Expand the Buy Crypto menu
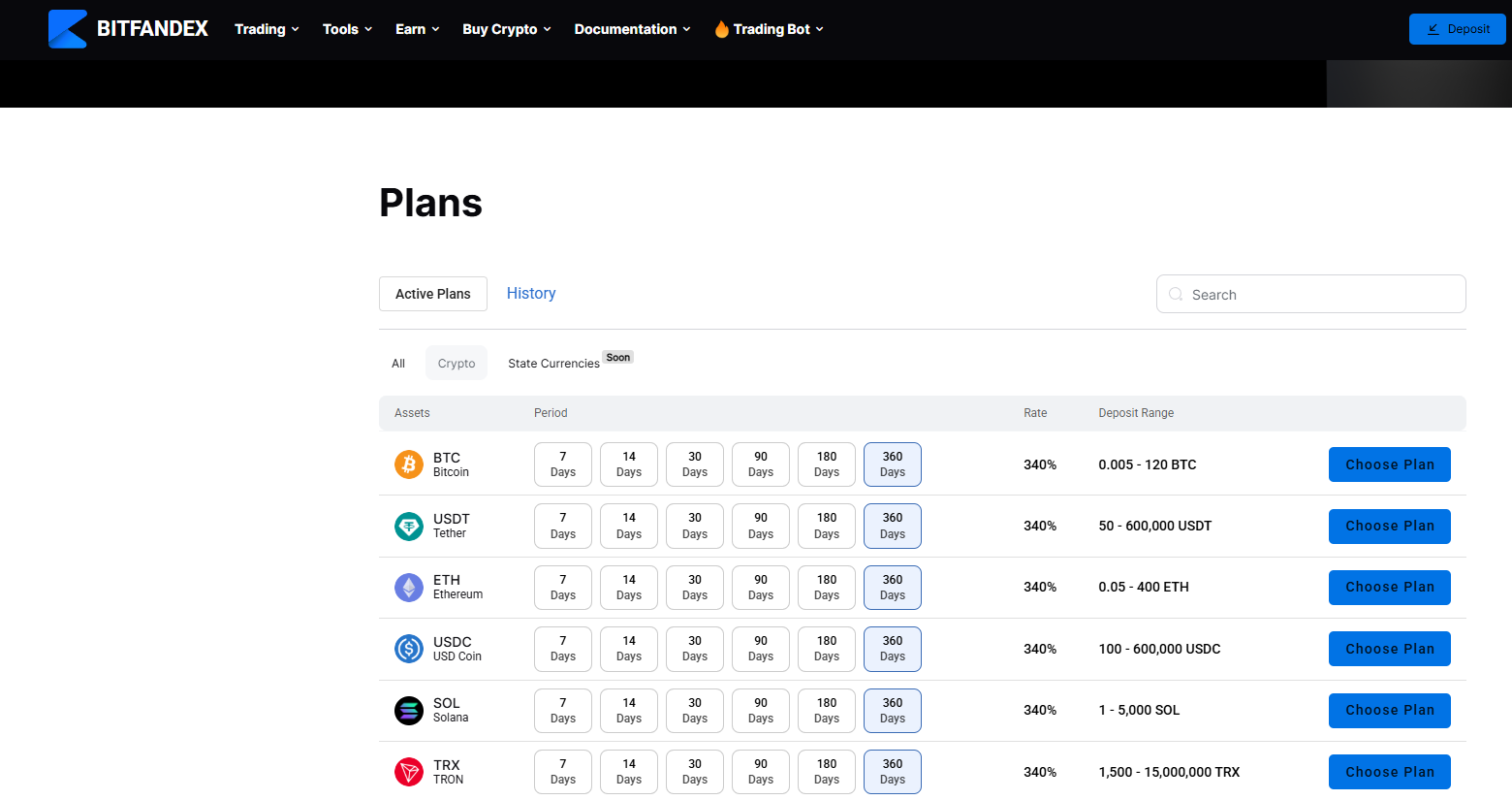This screenshot has height=800, width=1512. pos(507,29)
